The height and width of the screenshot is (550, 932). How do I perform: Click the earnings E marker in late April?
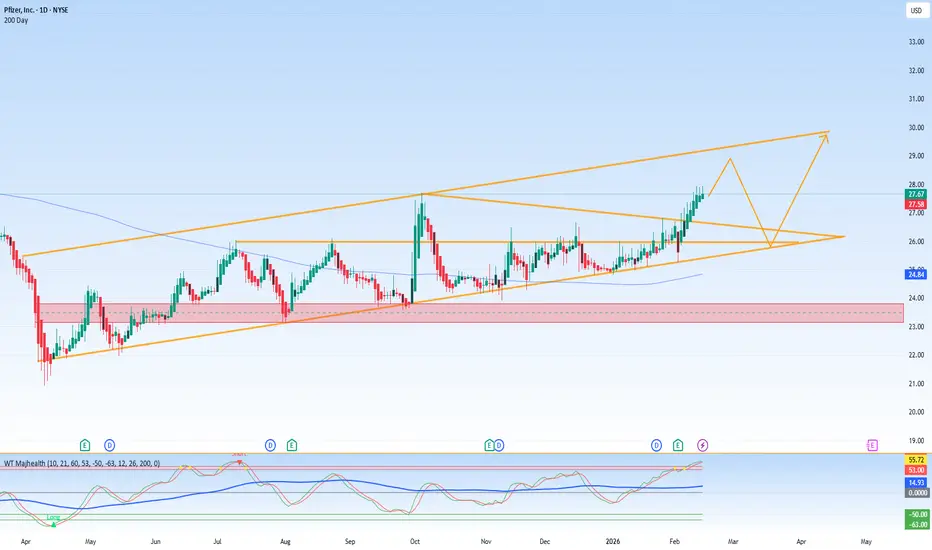click(x=85, y=445)
